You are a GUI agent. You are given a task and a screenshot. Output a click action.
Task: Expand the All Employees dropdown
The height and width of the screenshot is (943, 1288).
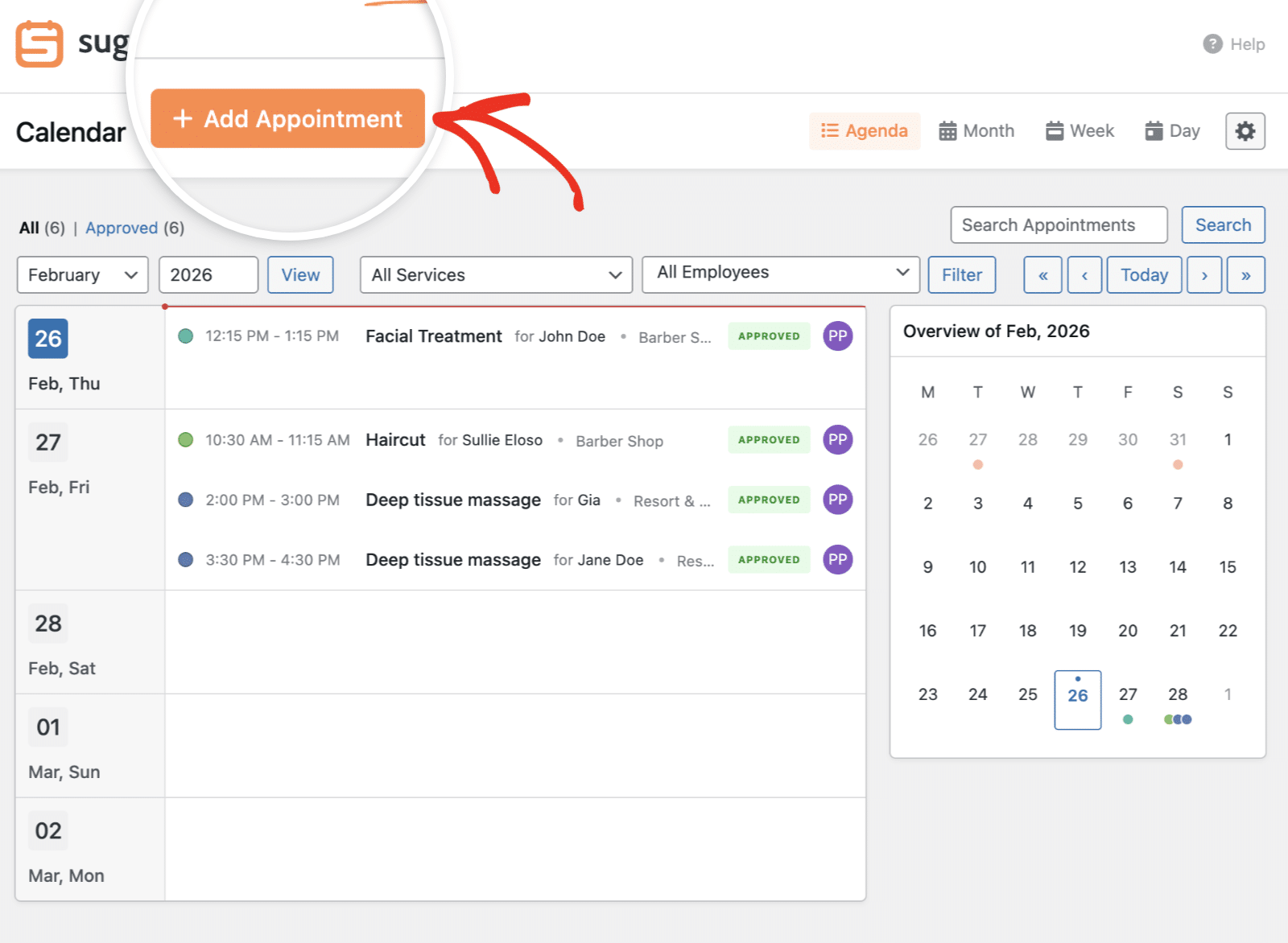(x=780, y=273)
